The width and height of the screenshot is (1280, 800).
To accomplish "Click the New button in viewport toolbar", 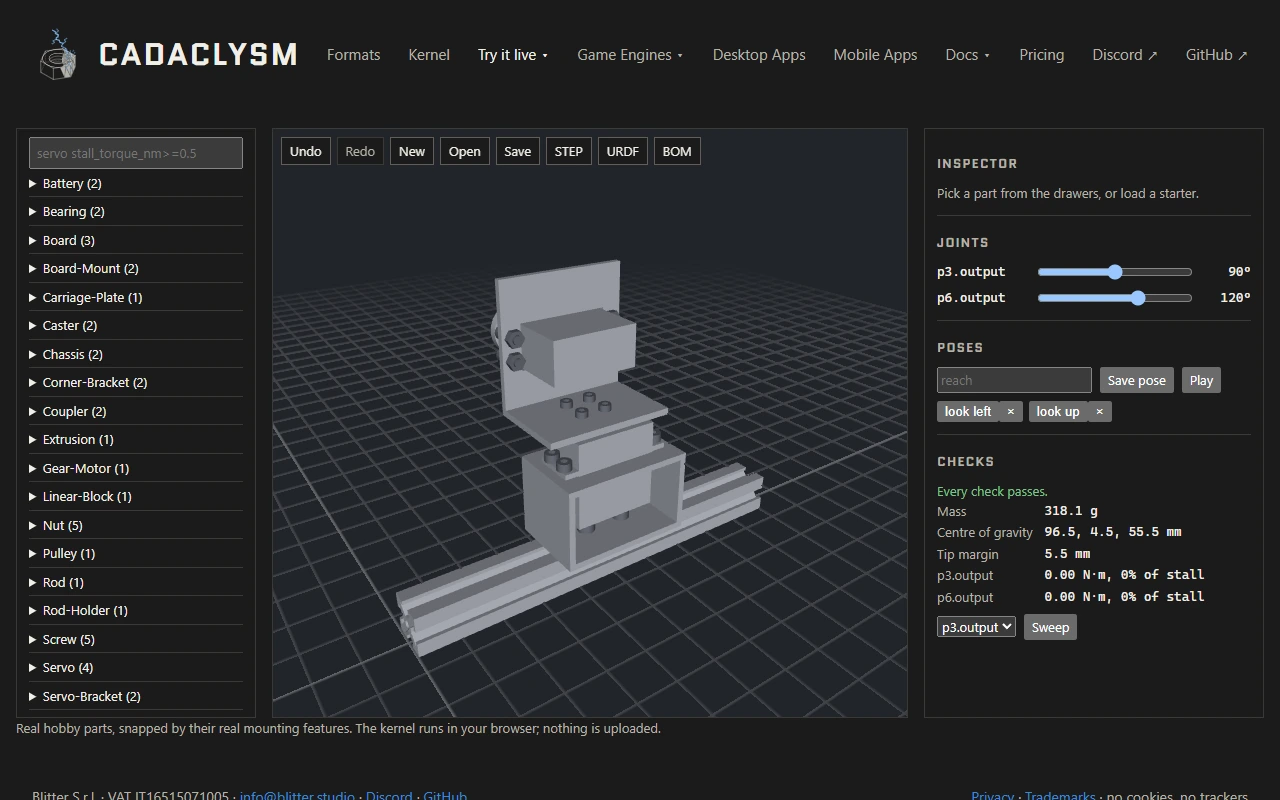I will pos(412,151).
